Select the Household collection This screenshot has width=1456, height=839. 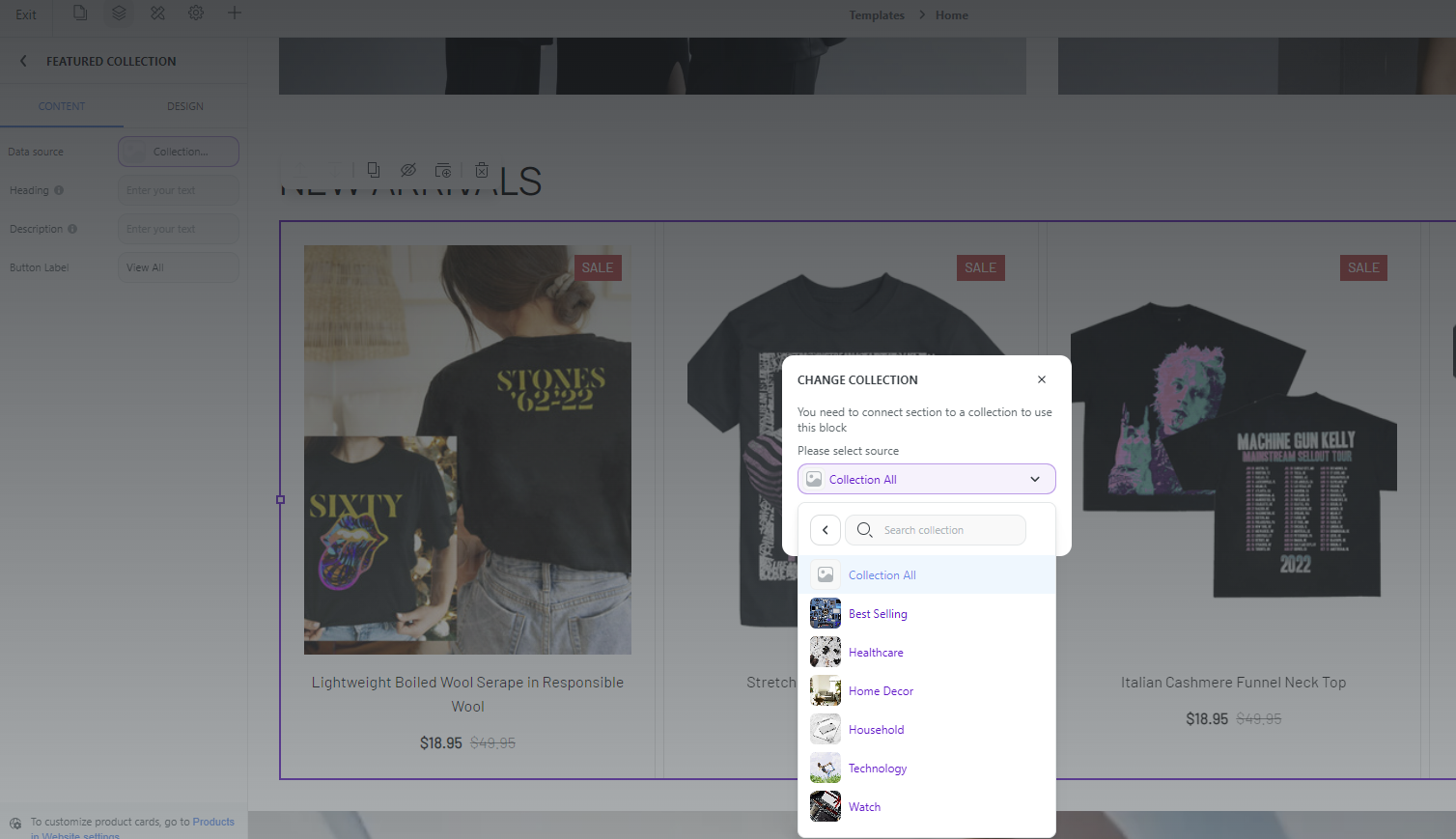pyautogui.click(x=927, y=729)
